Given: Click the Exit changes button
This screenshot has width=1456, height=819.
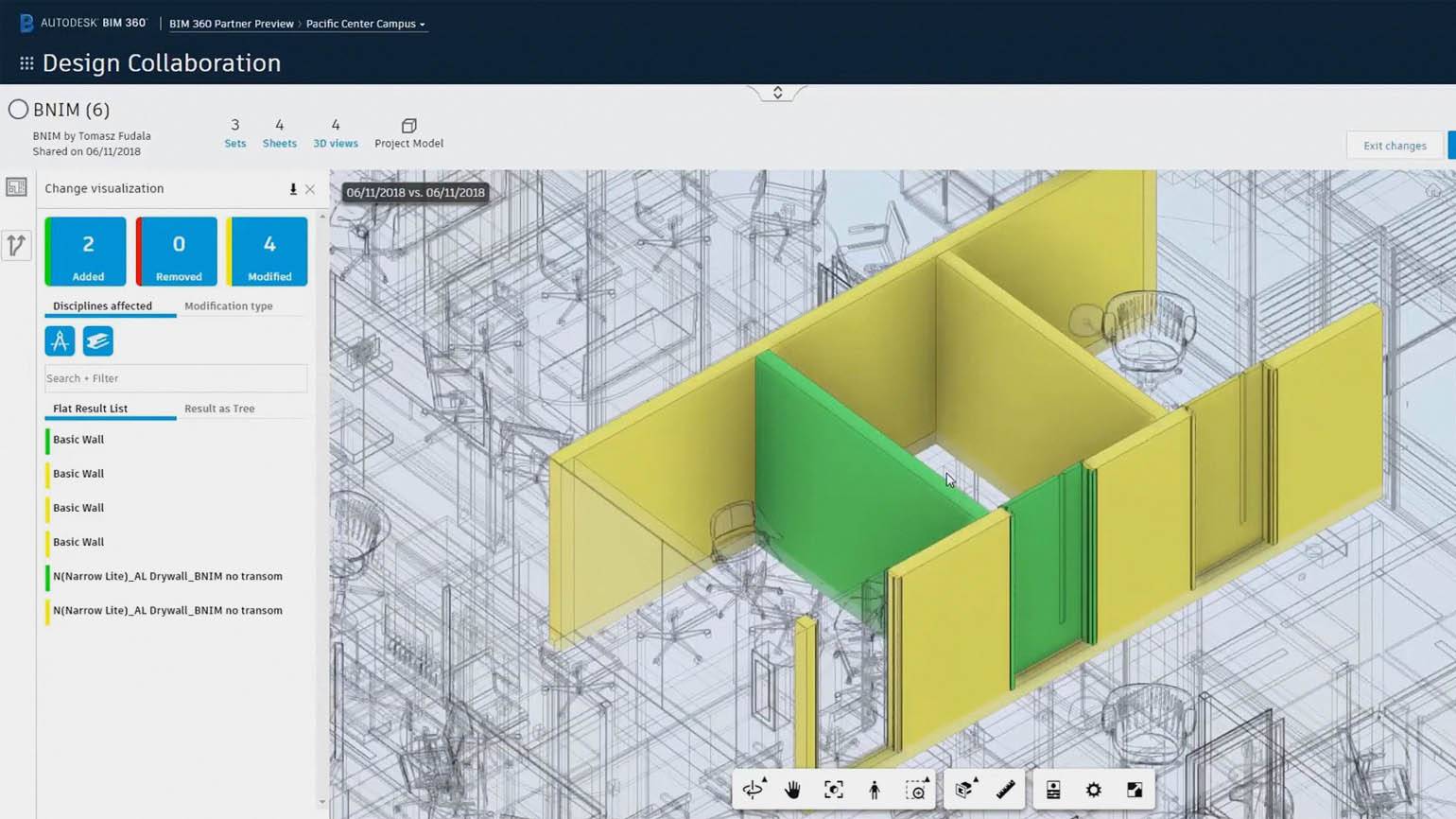Looking at the screenshot, I should tap(1395, 146).
